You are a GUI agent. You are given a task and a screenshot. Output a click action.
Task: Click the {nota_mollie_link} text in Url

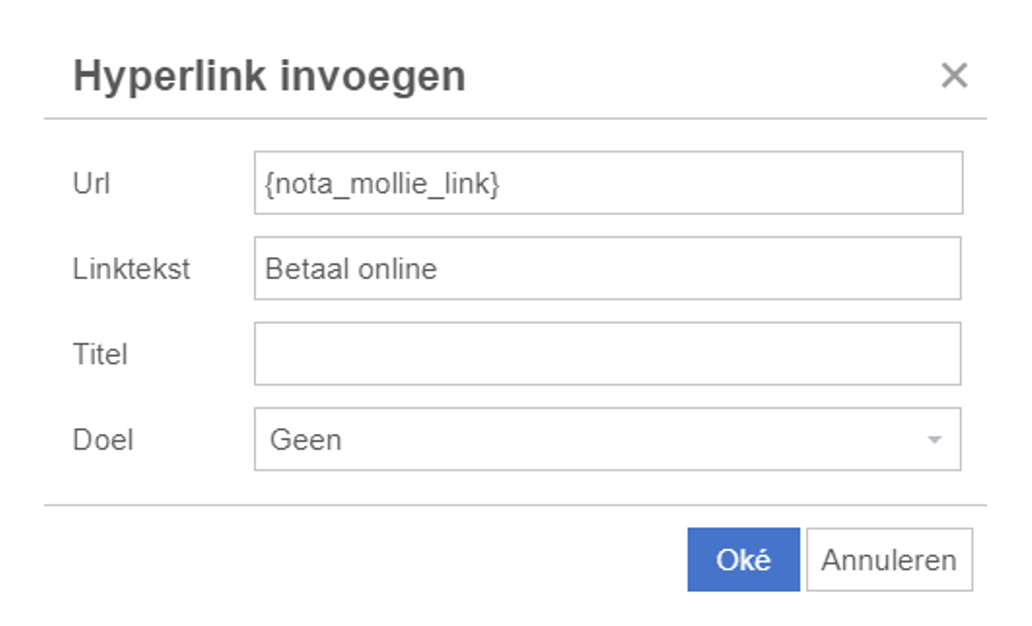tap(382, 183)
